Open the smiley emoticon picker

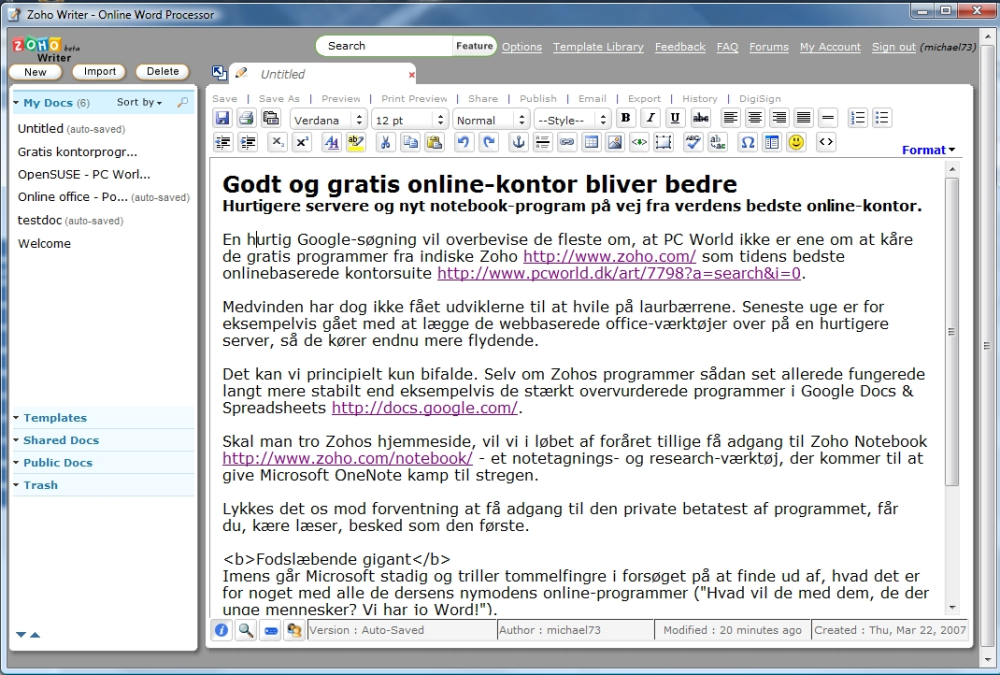coord(796,143)
